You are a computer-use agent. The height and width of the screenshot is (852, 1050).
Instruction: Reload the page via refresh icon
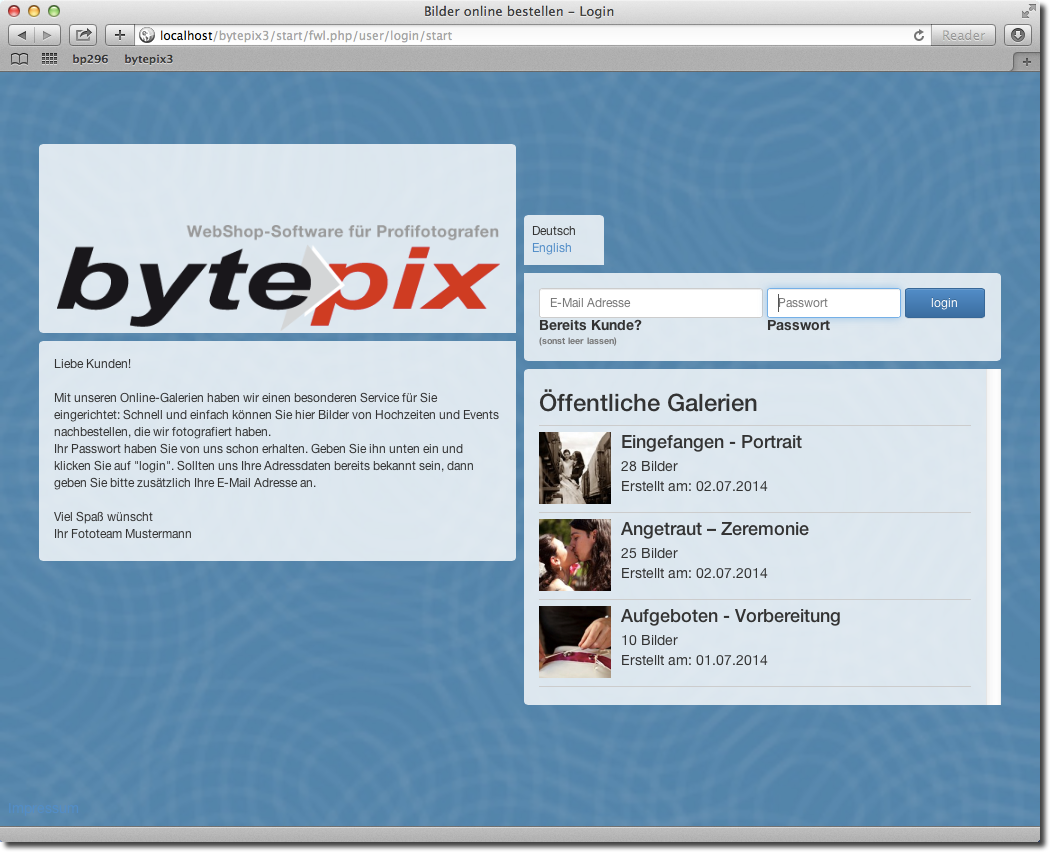coord(919,36)
